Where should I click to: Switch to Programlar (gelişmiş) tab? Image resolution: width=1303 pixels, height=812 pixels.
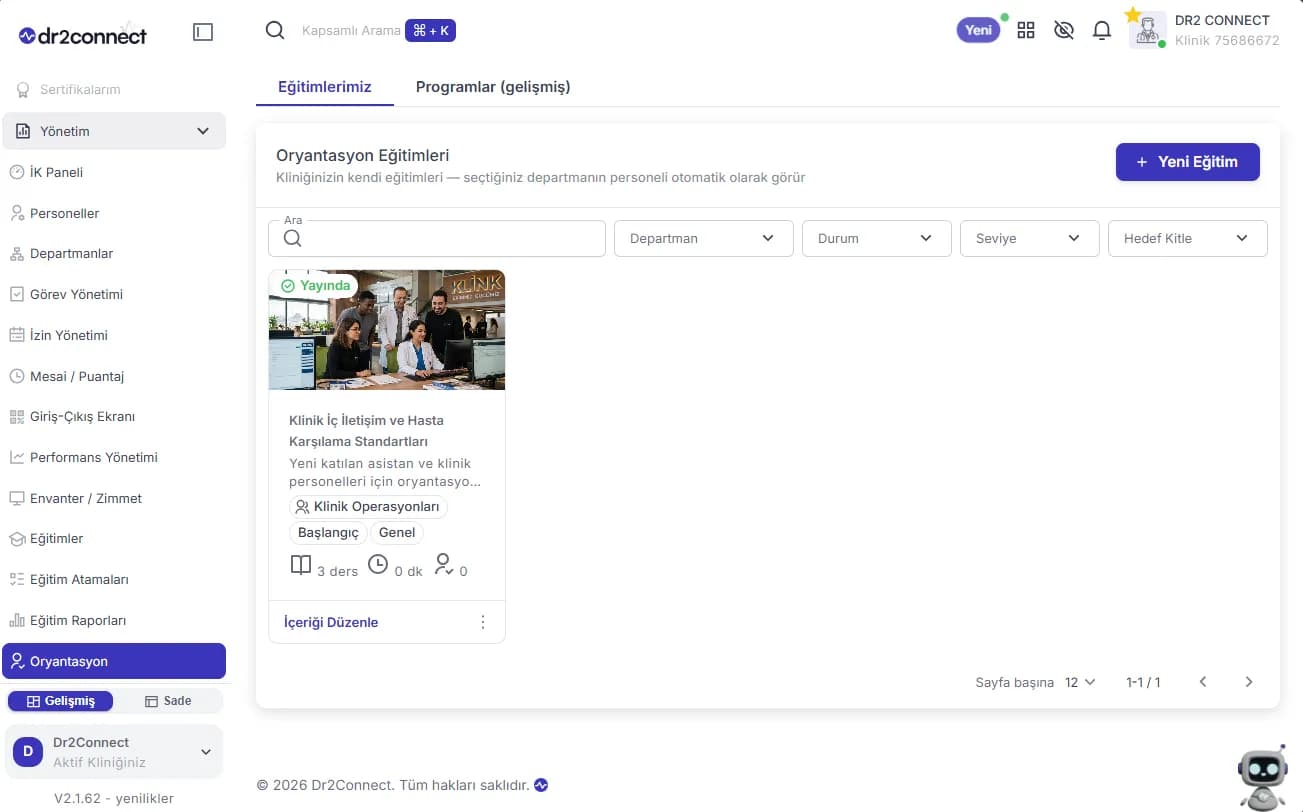pyautogui.click(x=493, y=87)
